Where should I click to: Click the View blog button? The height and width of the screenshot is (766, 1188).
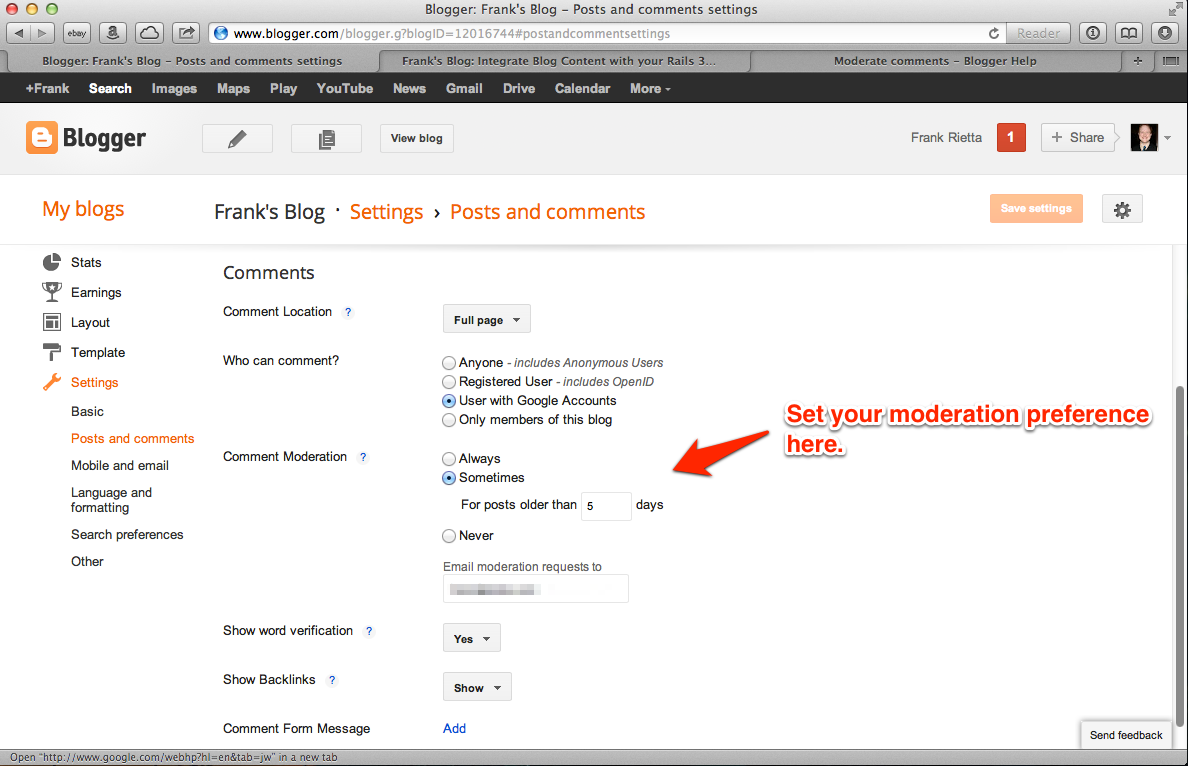click(x=417, y=139)
